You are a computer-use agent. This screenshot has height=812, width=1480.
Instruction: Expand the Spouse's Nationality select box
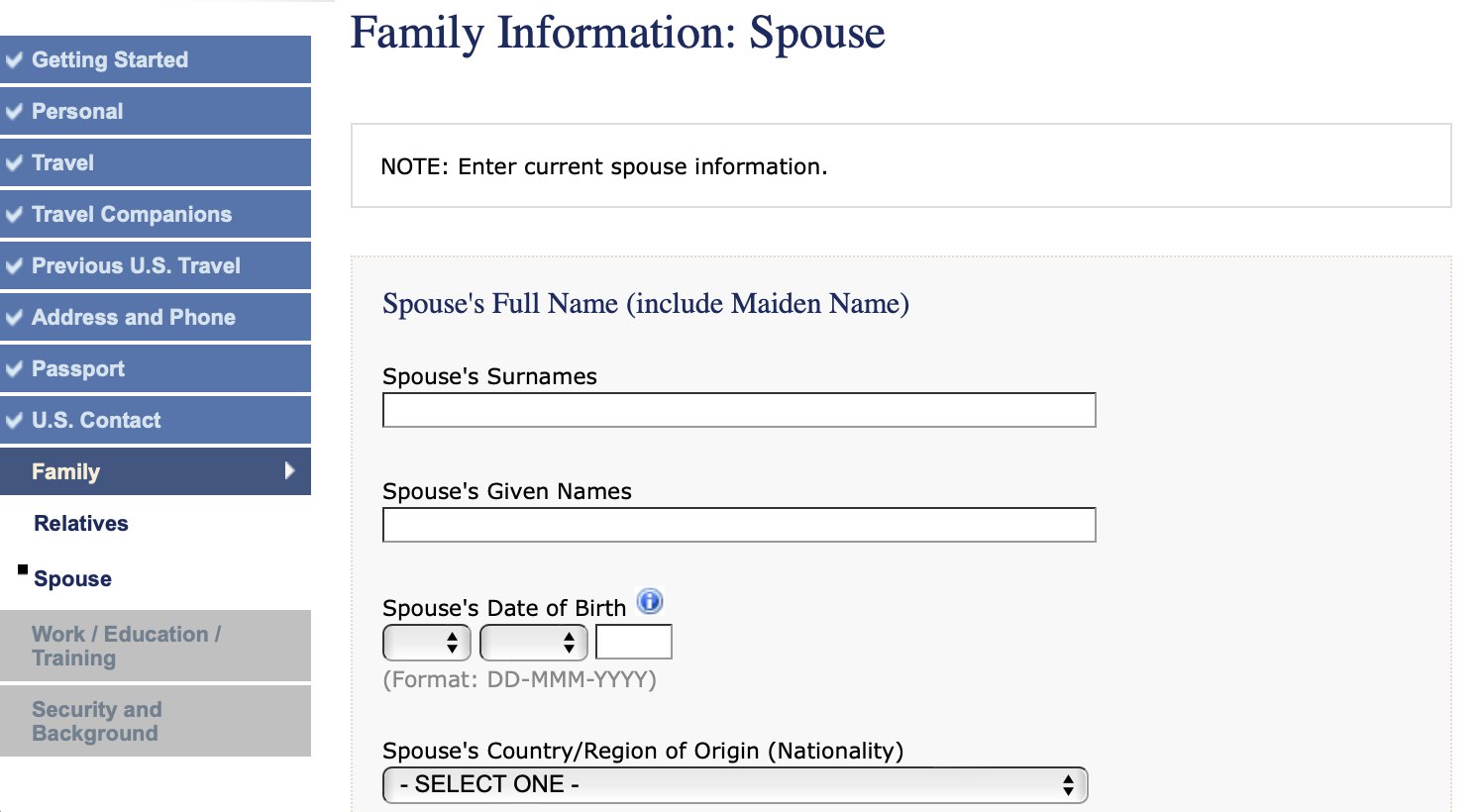[x=735, y=784]
